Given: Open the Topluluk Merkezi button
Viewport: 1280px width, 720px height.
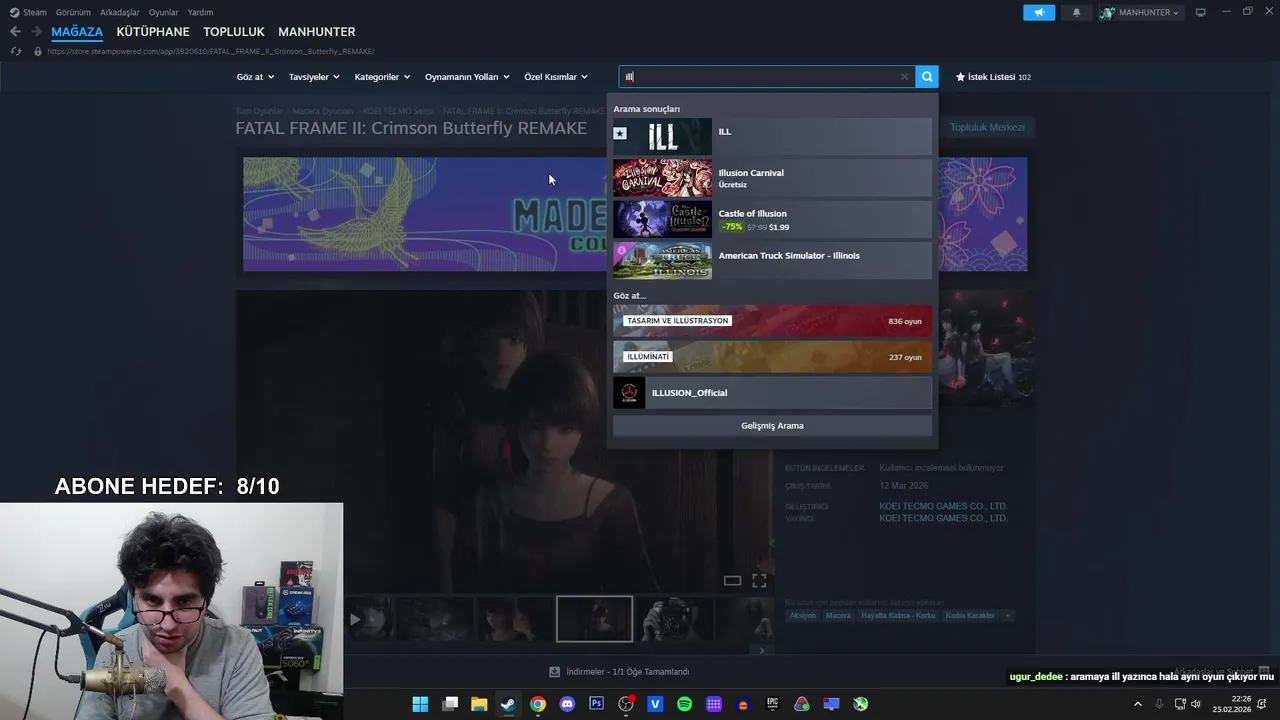Looking at the screenshot, I should coord(987,127).
